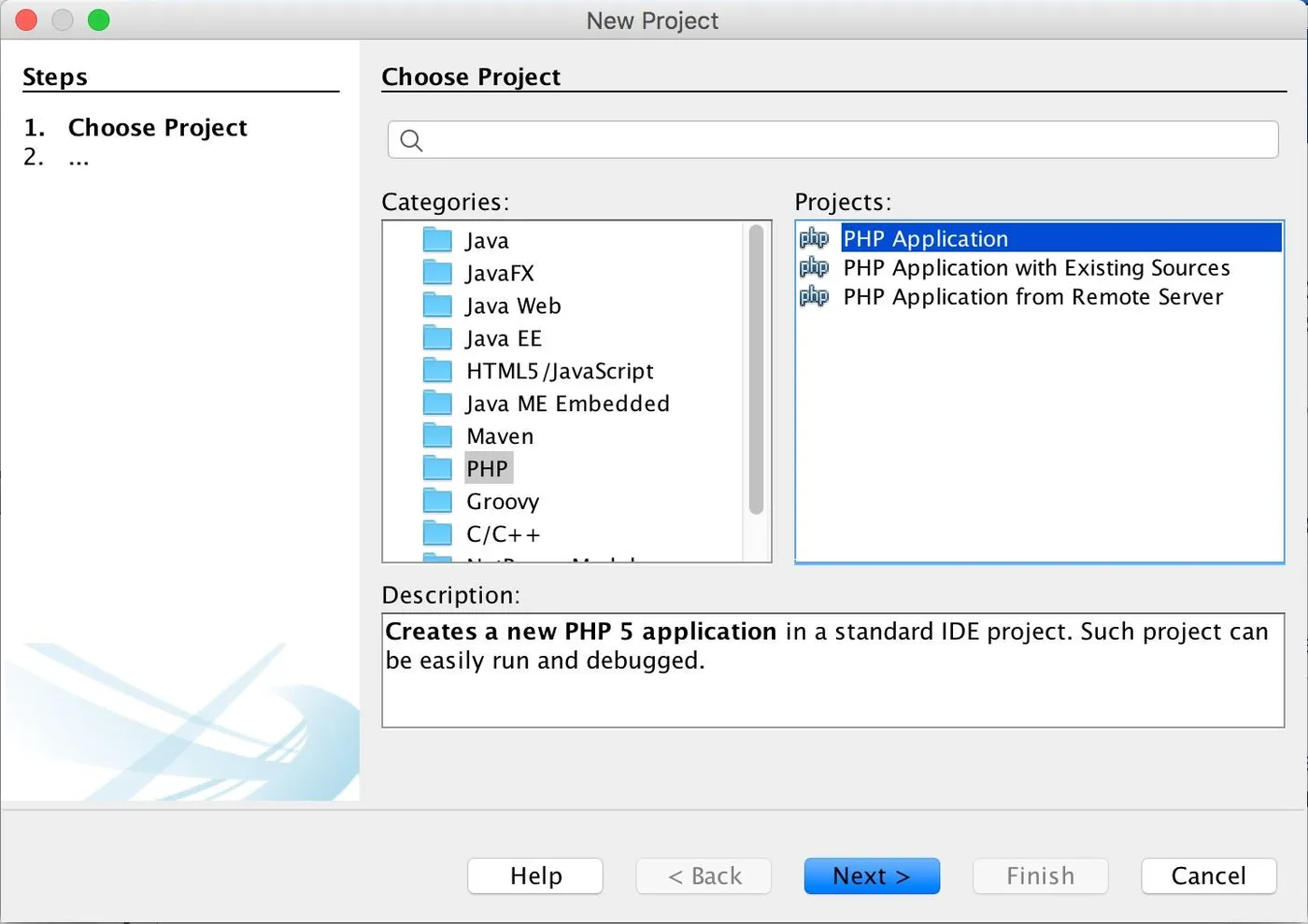Click the HTML5/JavaScript folder icon
1308x924 pixels.
(437, 370)
